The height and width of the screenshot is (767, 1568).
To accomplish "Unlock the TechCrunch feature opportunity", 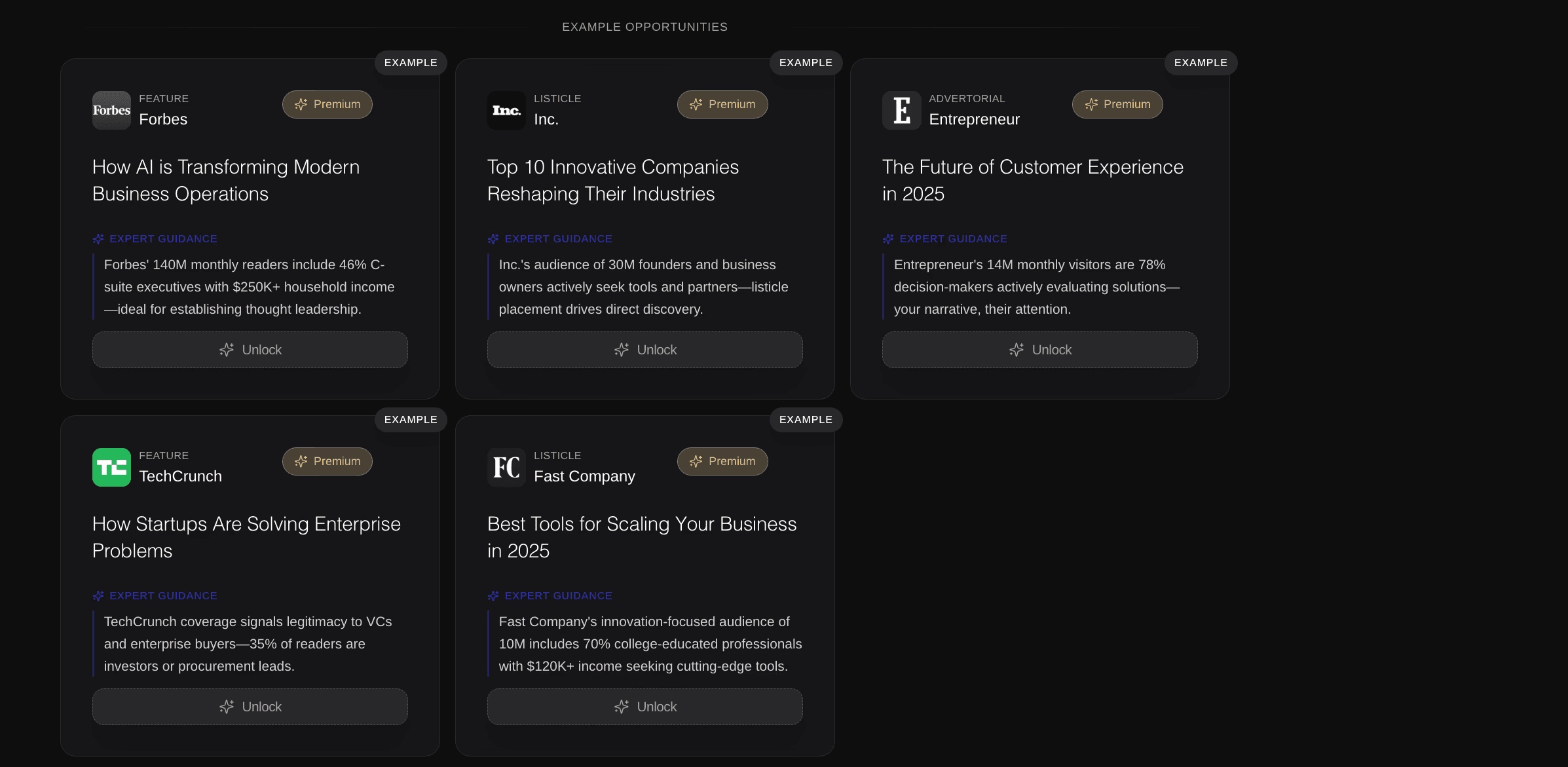I will 250,707.
